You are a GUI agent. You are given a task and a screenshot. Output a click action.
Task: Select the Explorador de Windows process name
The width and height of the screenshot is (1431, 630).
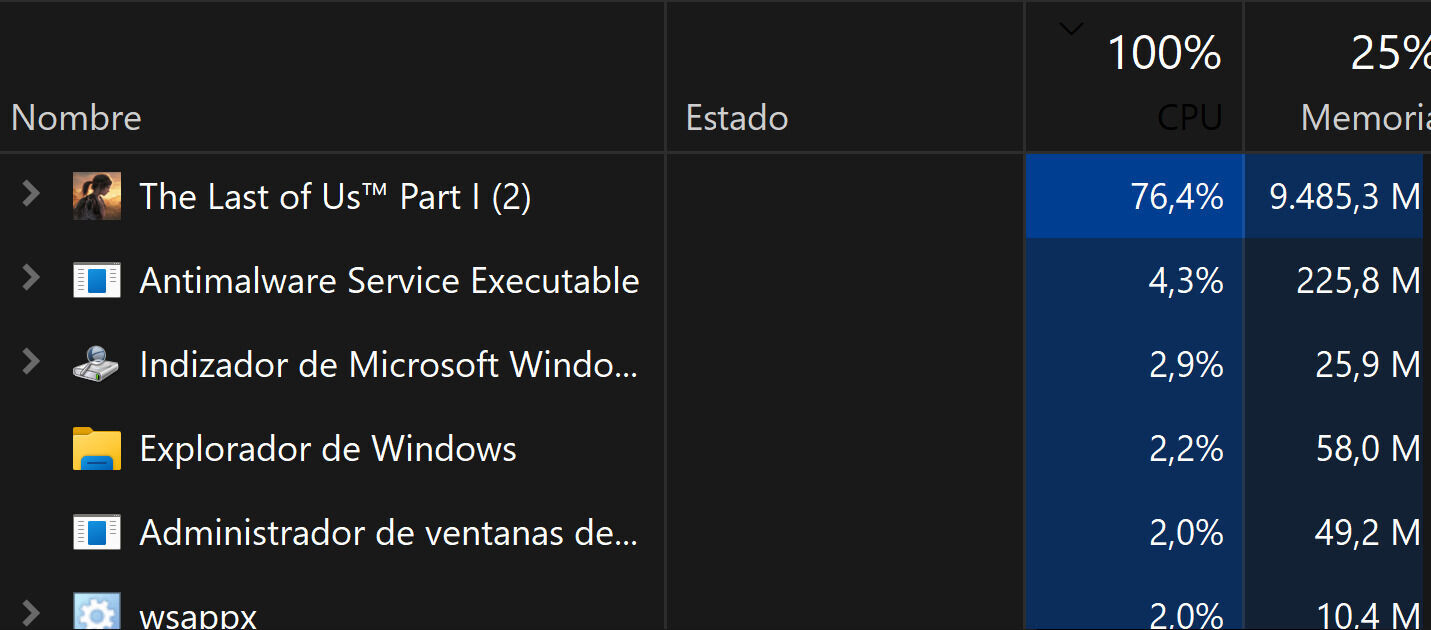[x=328, y=449]
